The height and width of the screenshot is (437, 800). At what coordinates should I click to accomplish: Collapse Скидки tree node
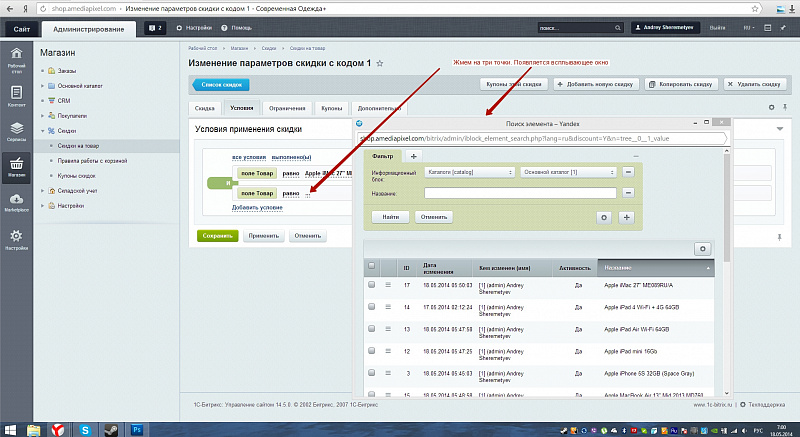point(42,131)
